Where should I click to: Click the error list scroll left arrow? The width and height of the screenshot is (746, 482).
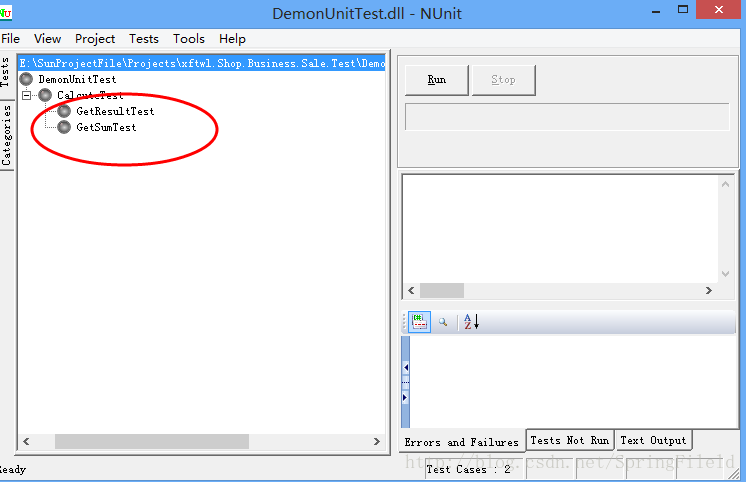(412, 290)
